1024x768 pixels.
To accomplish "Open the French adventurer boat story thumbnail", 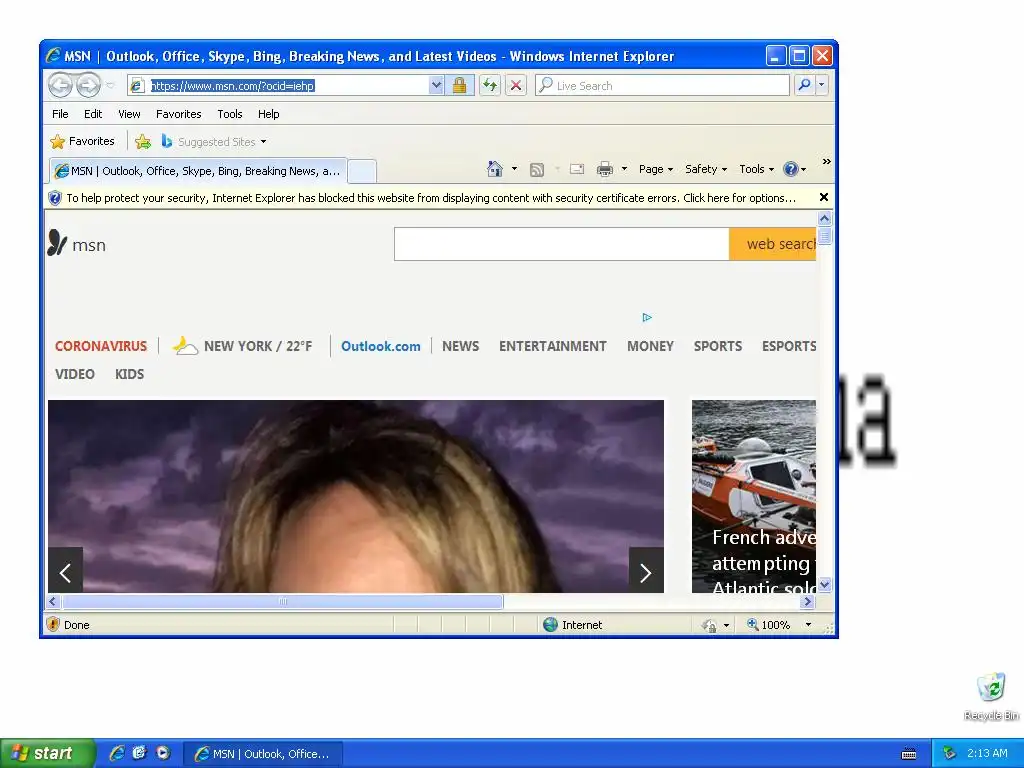I will pos(754,496).
